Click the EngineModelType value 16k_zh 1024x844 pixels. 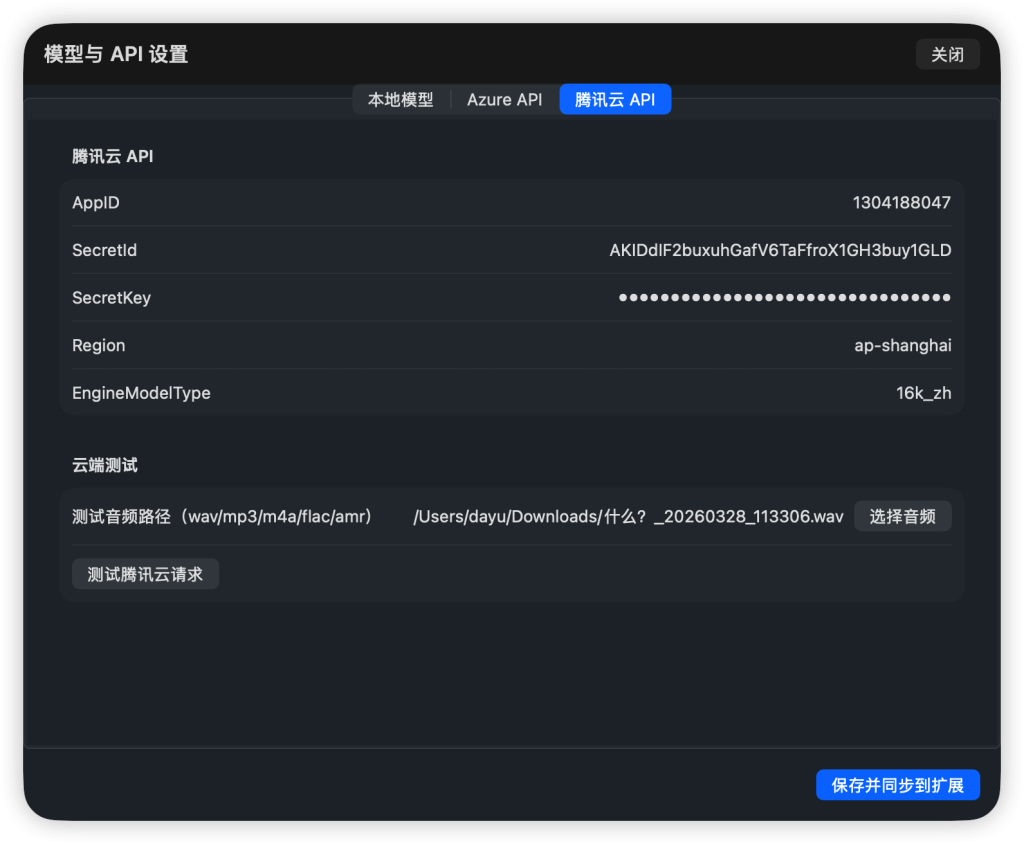coord(923,393)
